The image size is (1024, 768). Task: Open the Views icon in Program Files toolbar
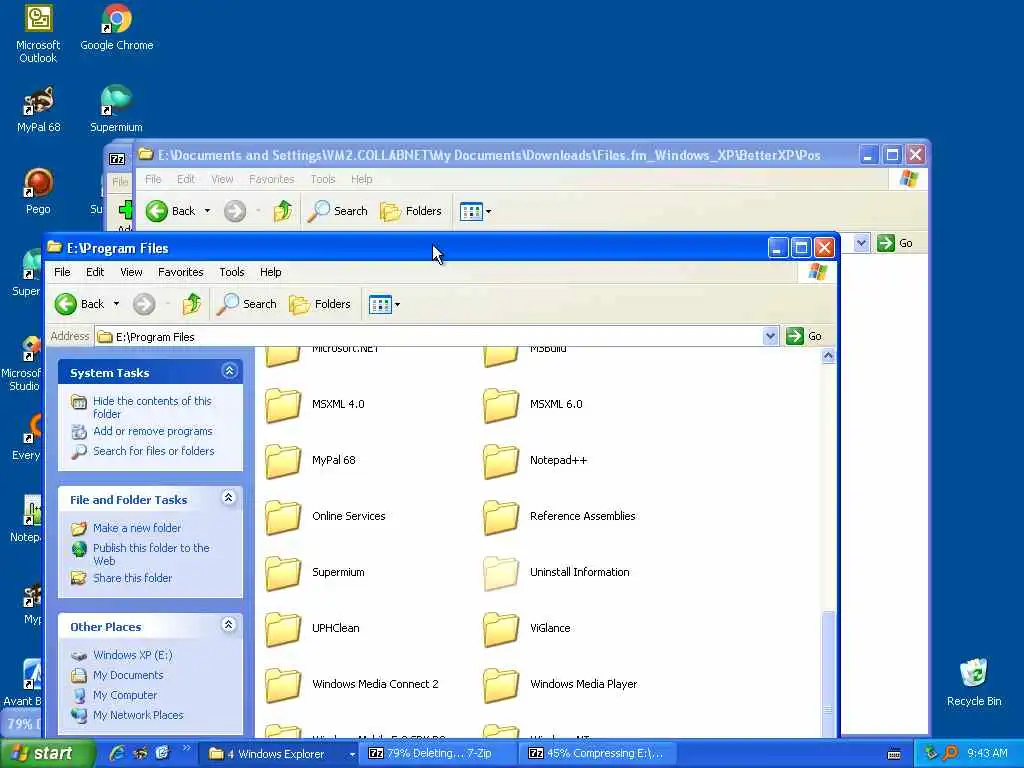(379, 304)
